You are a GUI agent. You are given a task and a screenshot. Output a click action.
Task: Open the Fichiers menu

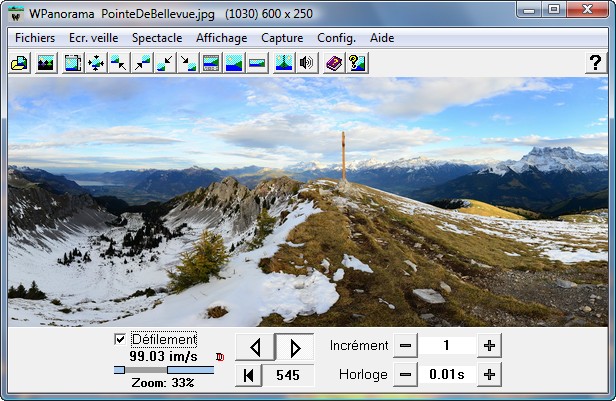pyautogui.click(x=35, y=38)
